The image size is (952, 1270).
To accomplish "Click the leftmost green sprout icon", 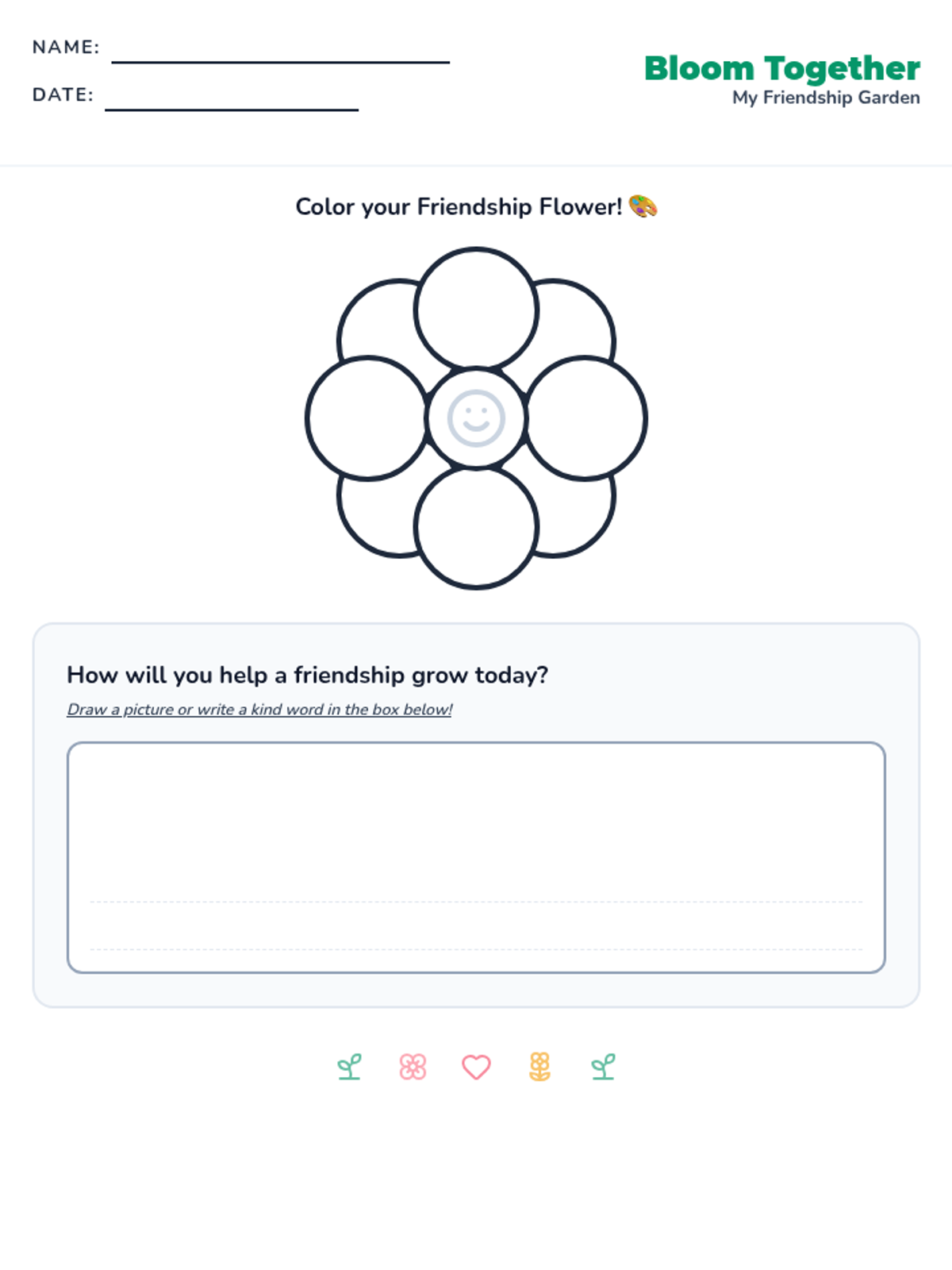I will point(349,1067).
